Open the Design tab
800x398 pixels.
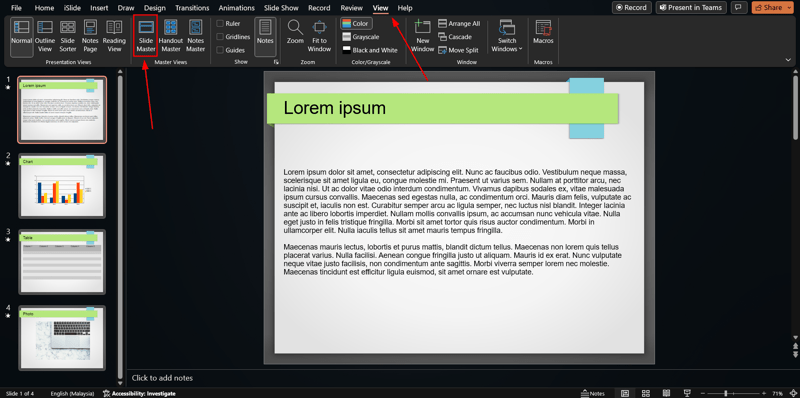coord(155,8)
